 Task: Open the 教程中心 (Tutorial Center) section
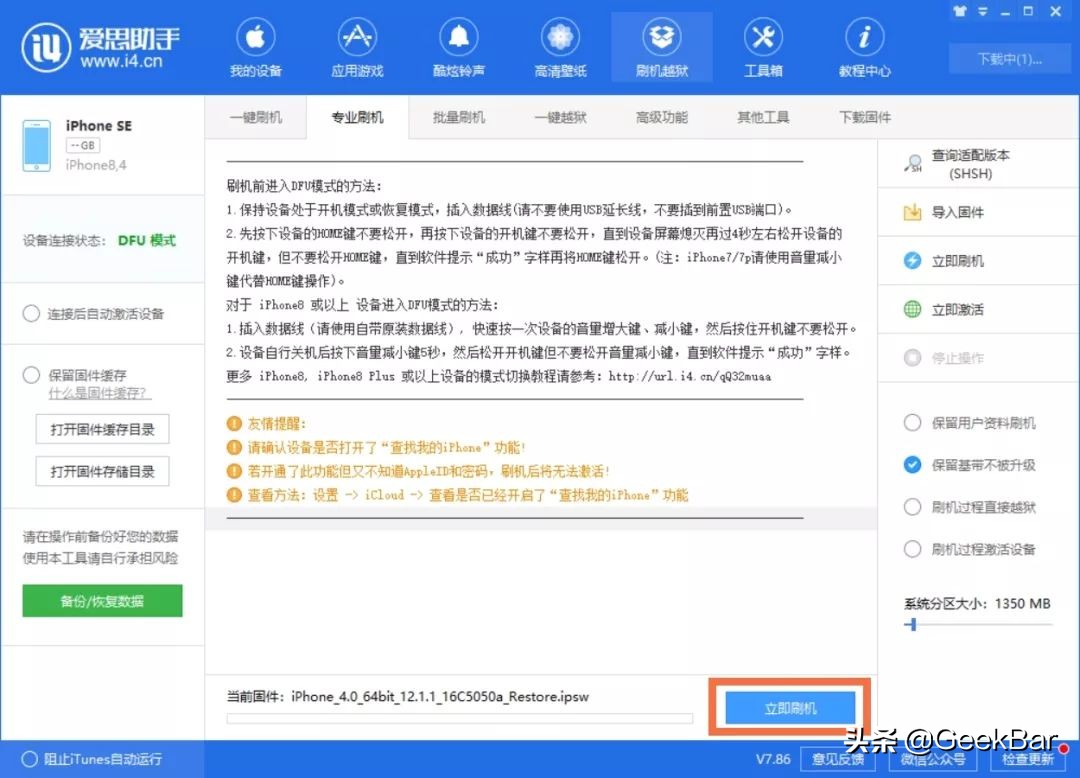[862, 46]
